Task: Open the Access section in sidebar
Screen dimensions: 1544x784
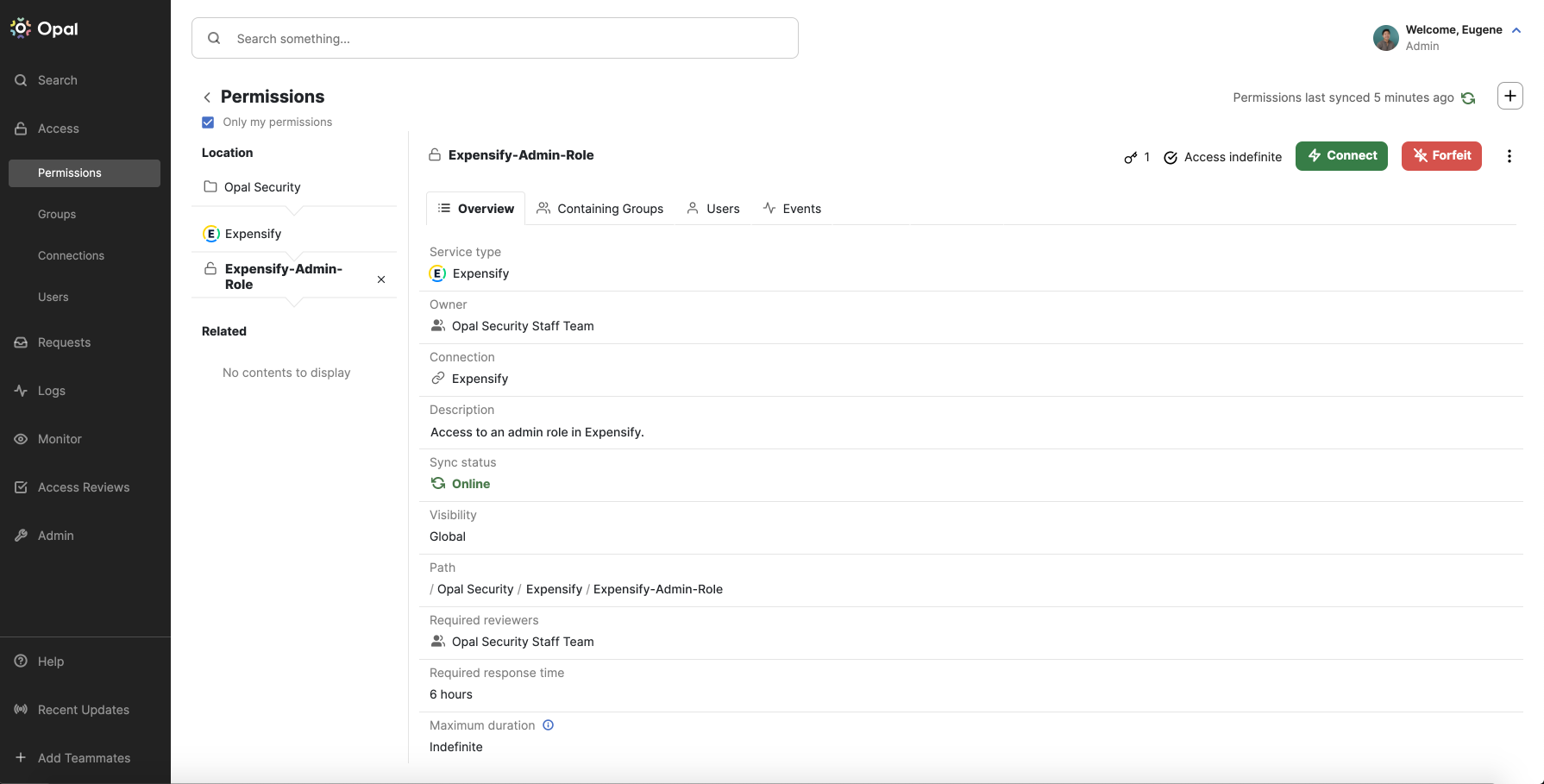Action: pyautogui.click(x=59, y=129)
